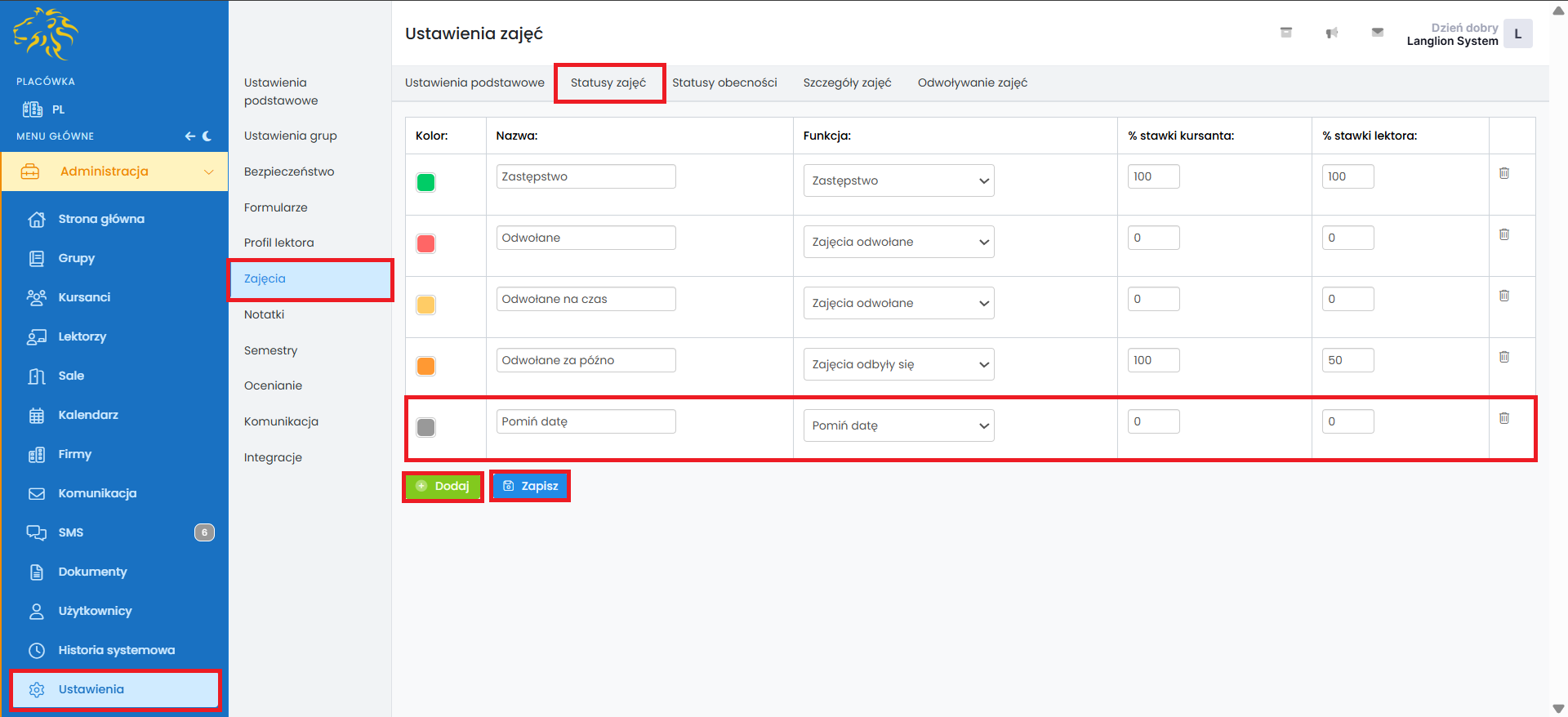
Task: Remove the Pomiń datę status via trash icon
Action: (x=1503, y=418)
